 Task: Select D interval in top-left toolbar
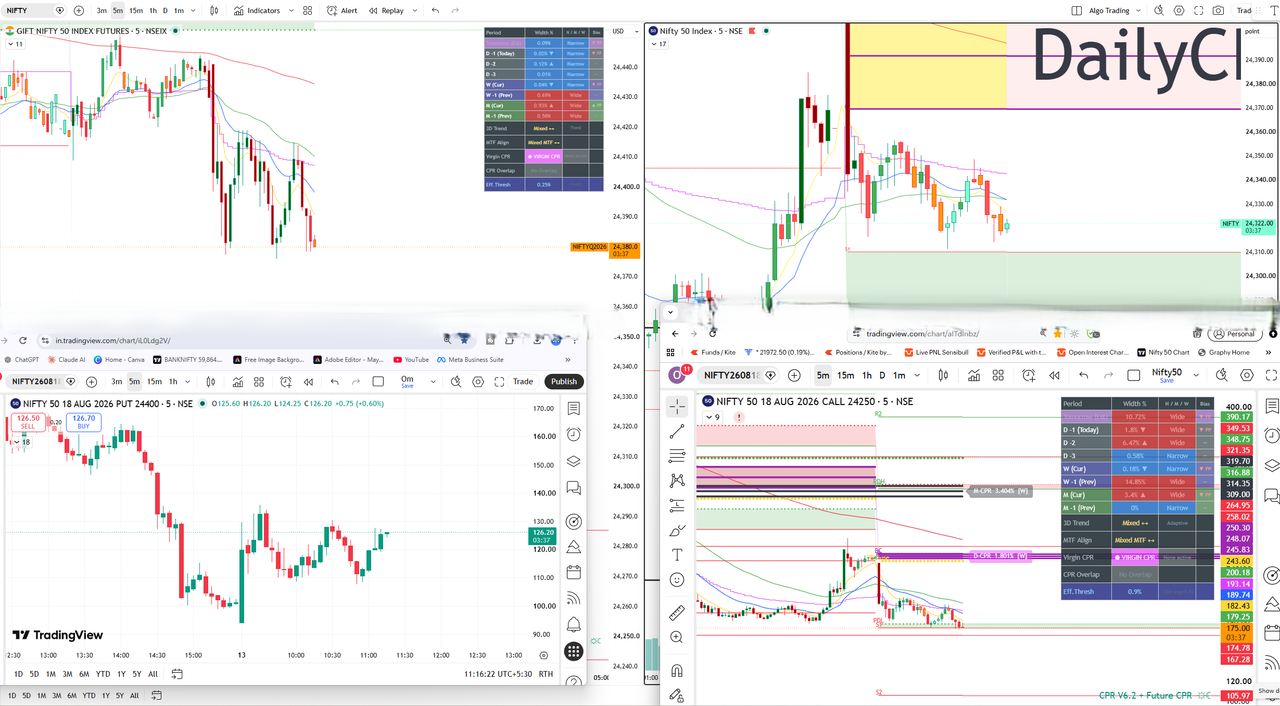pyautogui.click(x=165, y=10)
